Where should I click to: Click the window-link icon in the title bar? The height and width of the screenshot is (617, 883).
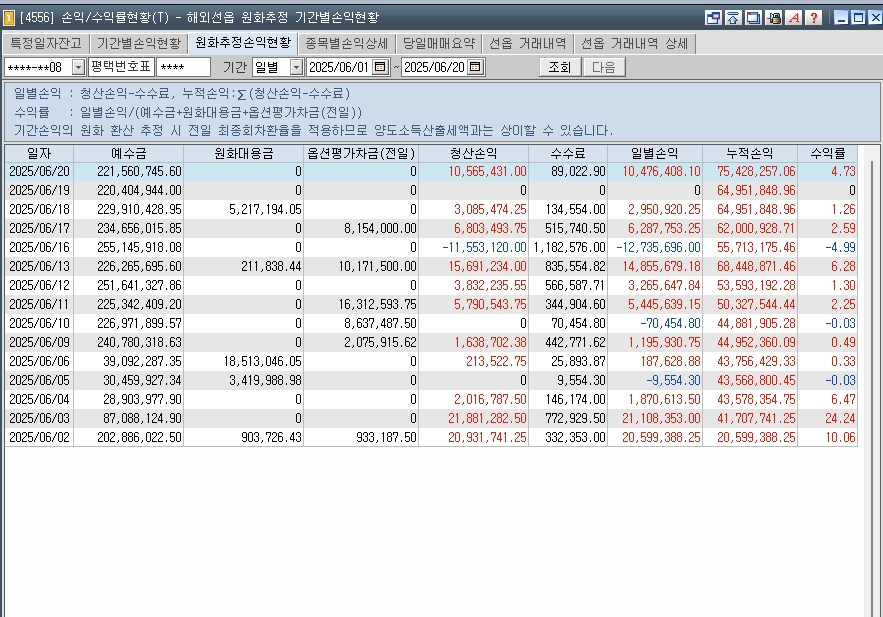[713, 18]
